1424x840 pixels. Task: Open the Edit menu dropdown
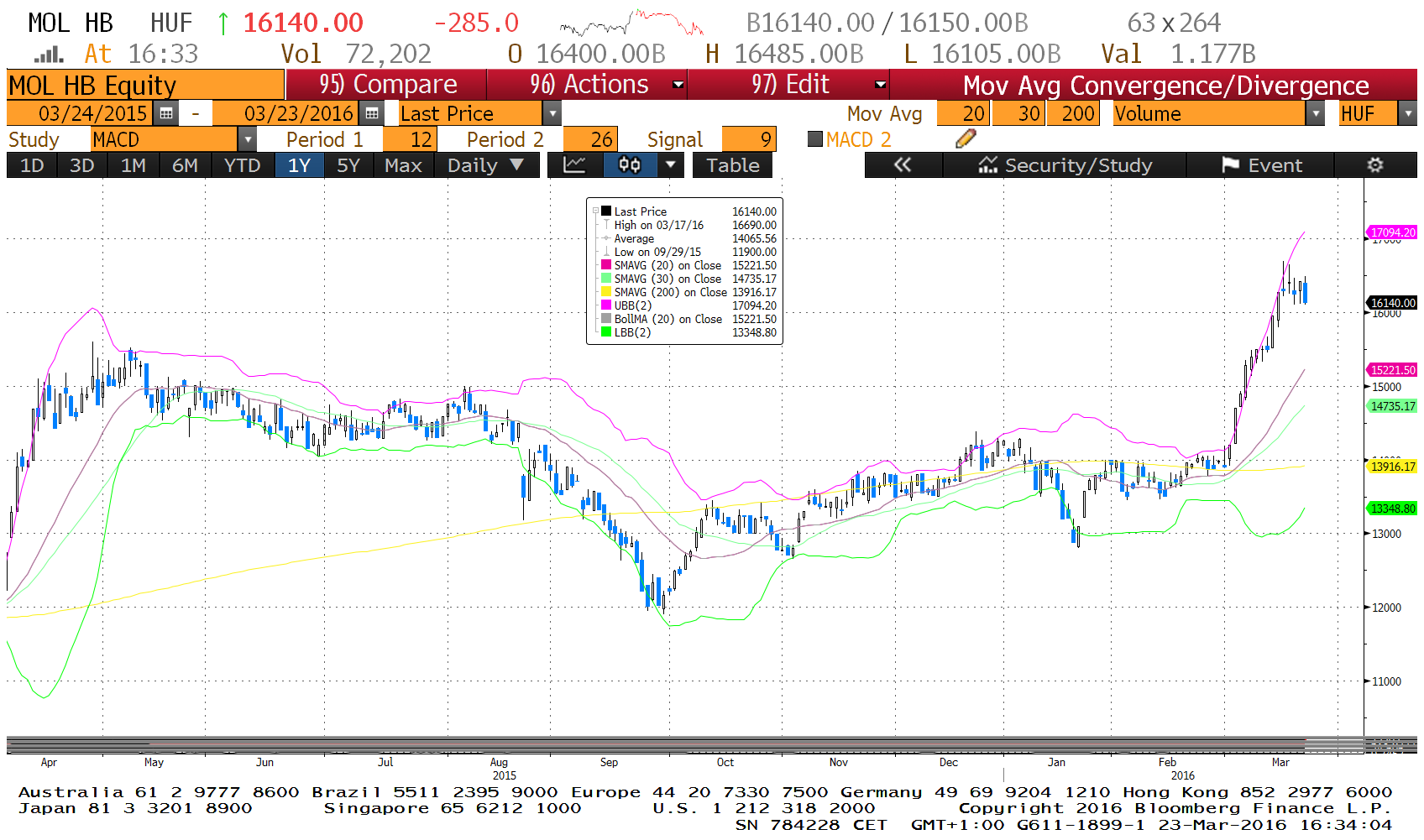tap(881, 85)
